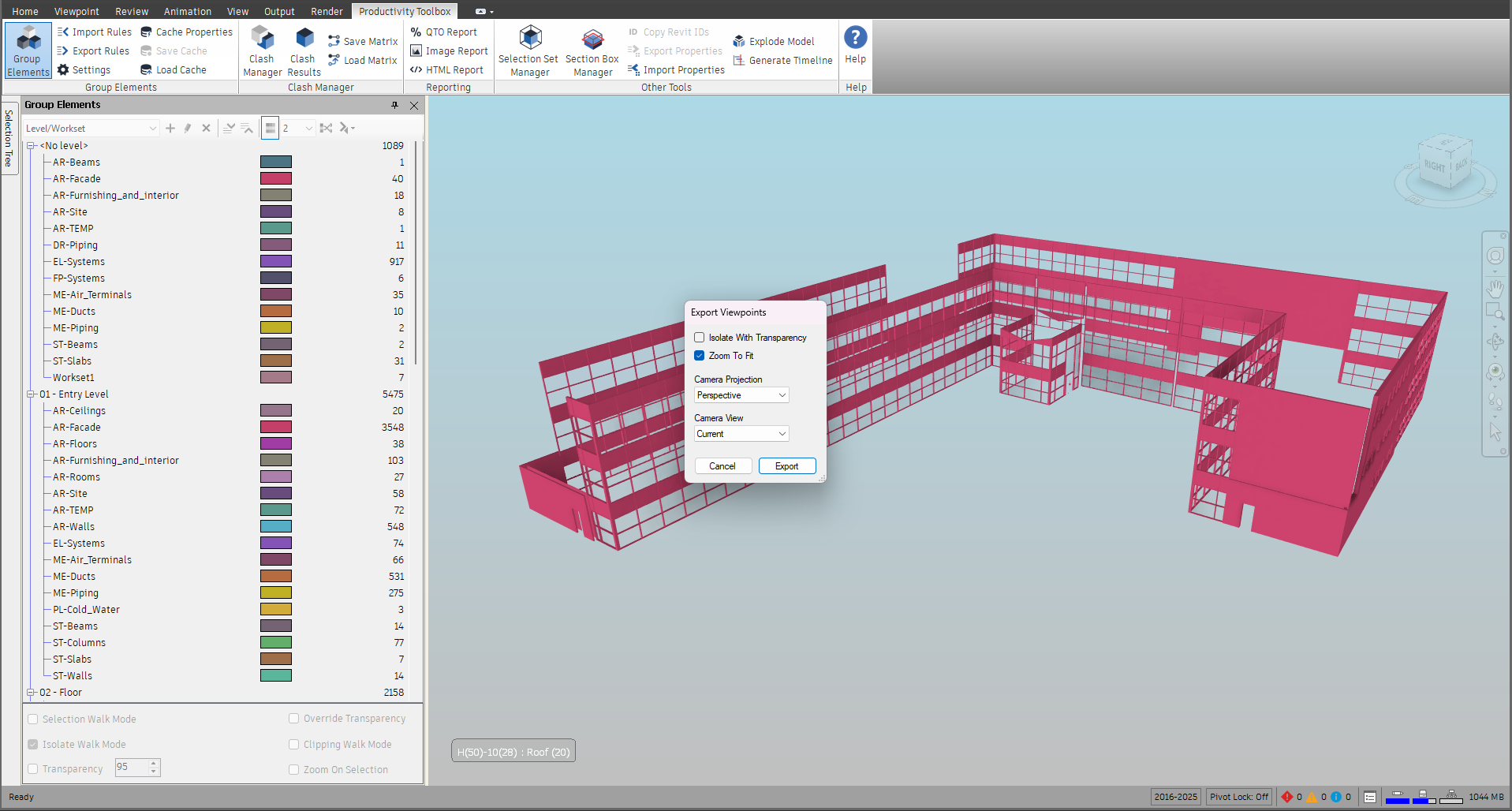
Task: Click the expand all groups icon
Action: [229, 128]
